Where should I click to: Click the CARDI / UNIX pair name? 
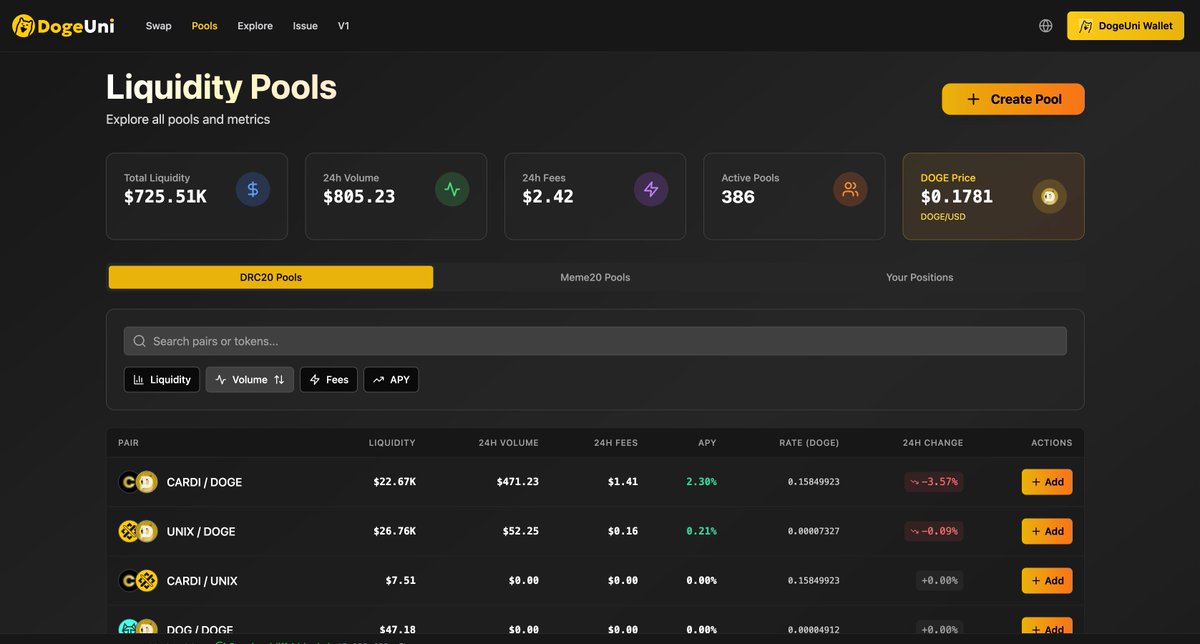pyautogui.click(x=202, y=580)
